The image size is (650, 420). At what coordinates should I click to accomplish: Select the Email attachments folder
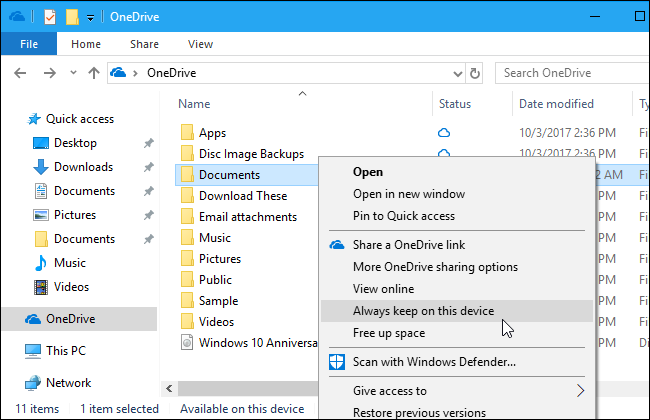(x=248, y=217)
